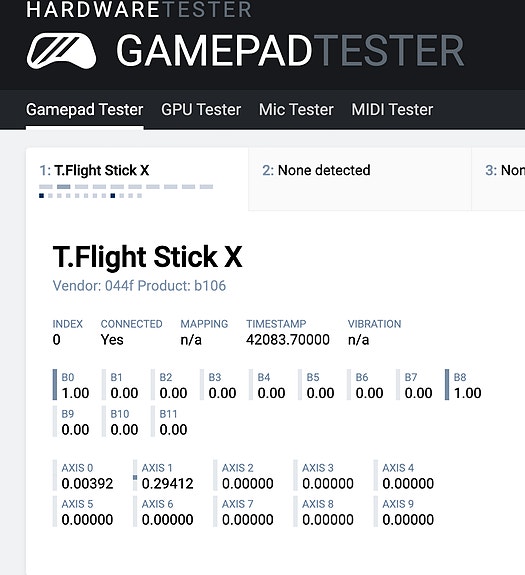Open the Gamepad Tester tab

click(85, 110)
